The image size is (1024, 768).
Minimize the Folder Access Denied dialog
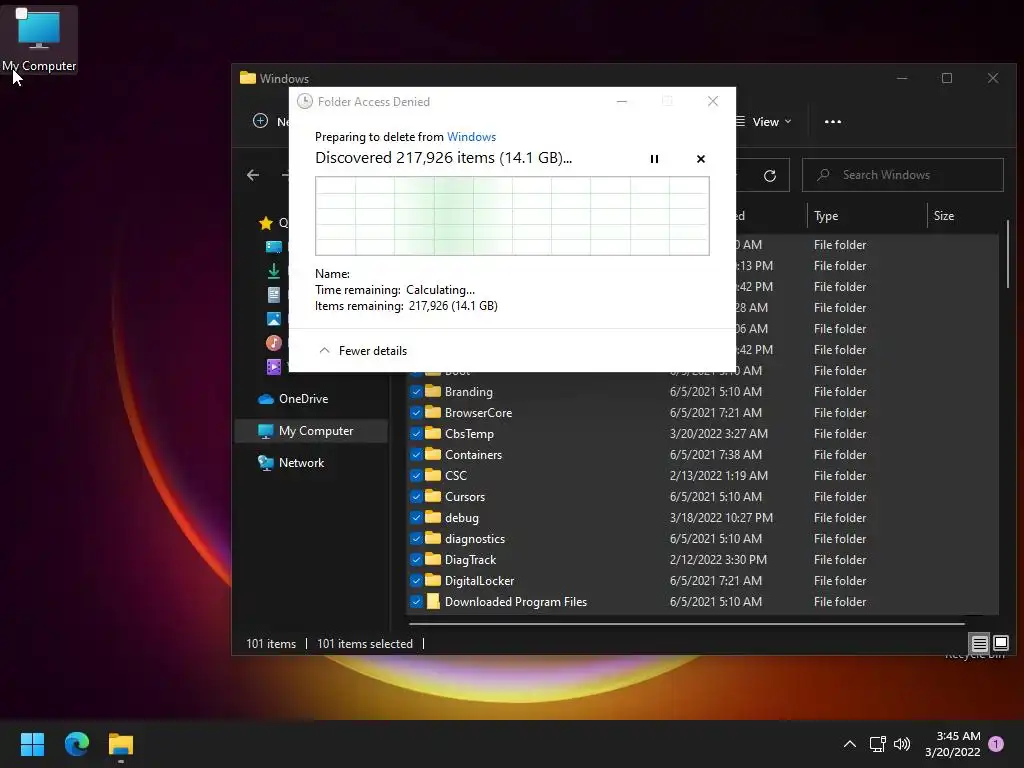(x=622, y=101)
